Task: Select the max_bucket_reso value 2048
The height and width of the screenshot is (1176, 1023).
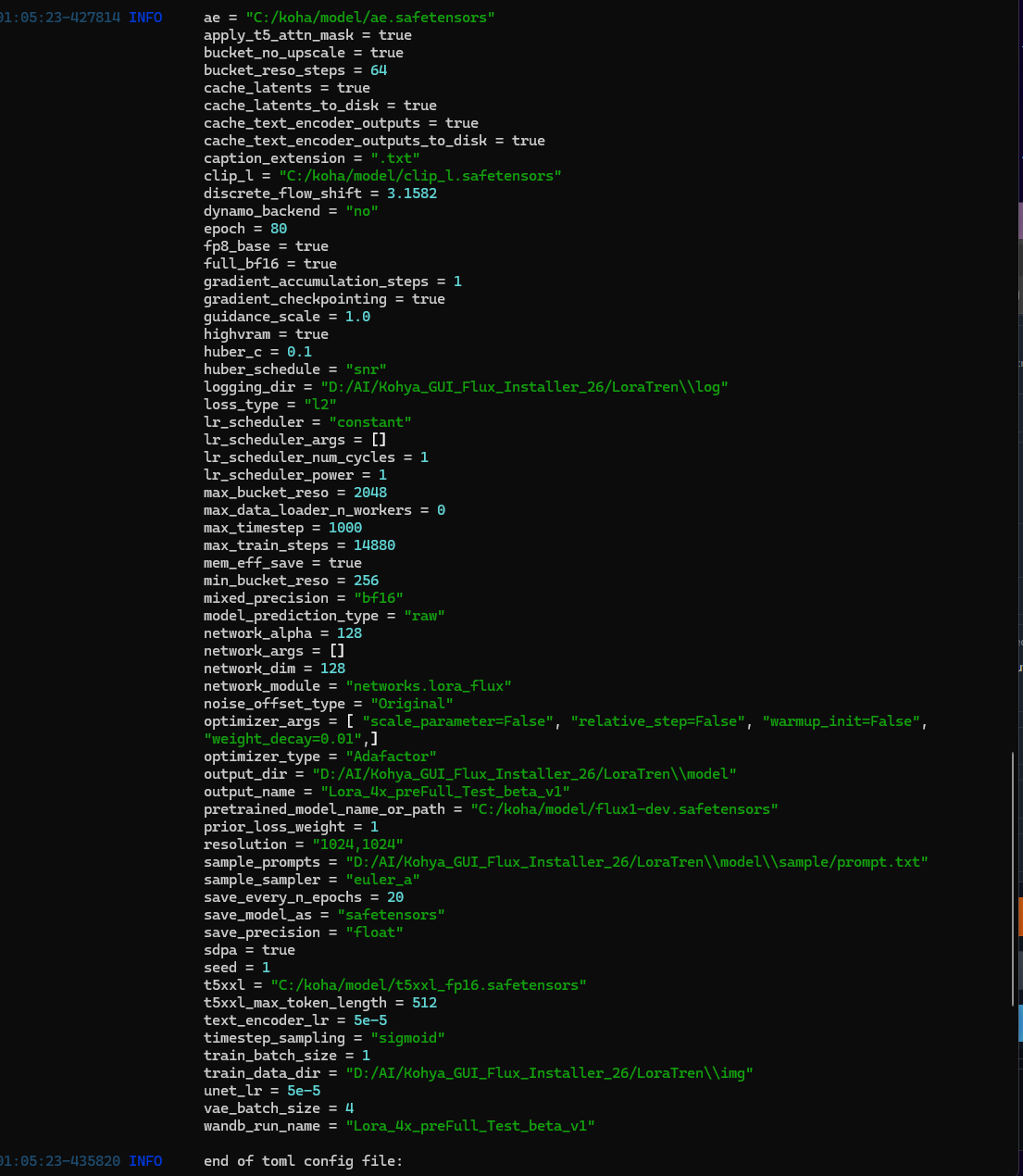Action: pyautogui.click(x=370, y=493)
